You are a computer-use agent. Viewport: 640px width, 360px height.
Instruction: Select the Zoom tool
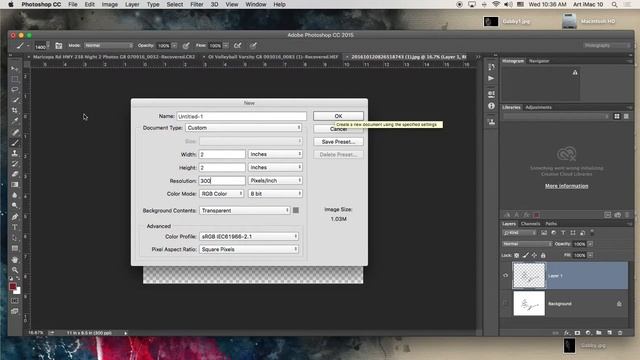15,270
